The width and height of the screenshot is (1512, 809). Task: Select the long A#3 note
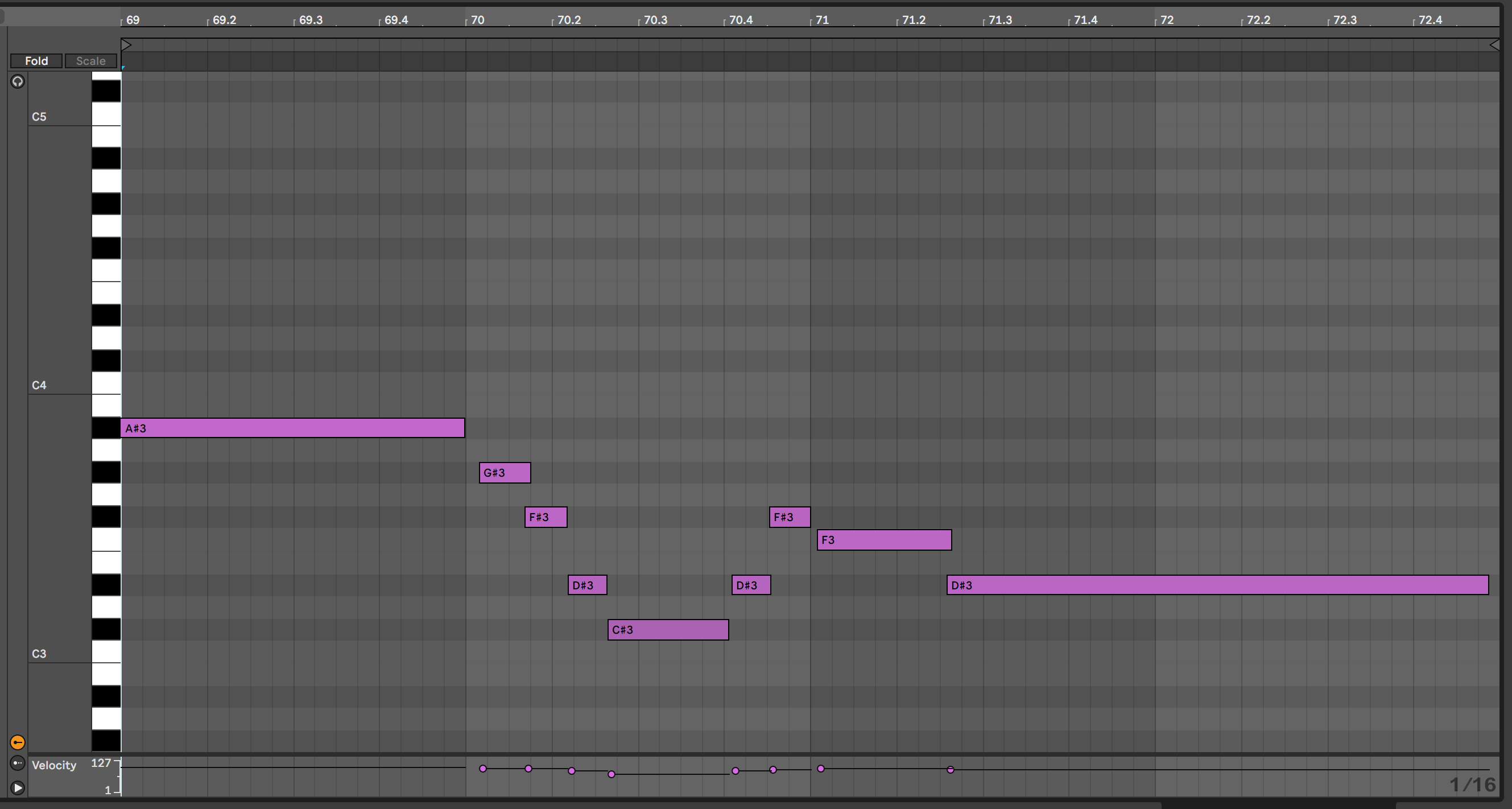coord(292,428)
